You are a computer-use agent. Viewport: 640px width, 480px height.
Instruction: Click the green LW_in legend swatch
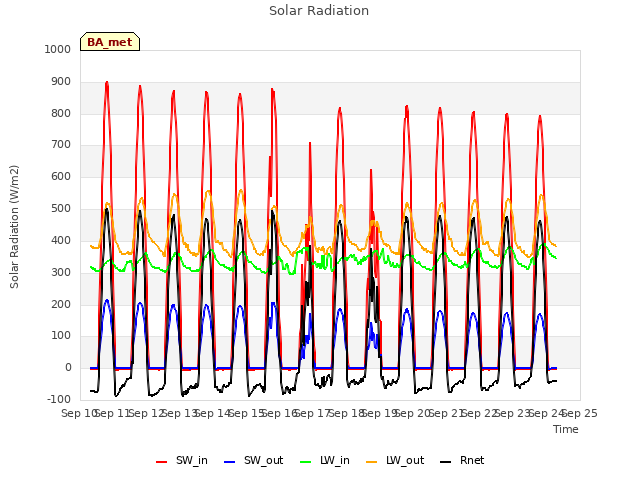click(x=306, y=462)
